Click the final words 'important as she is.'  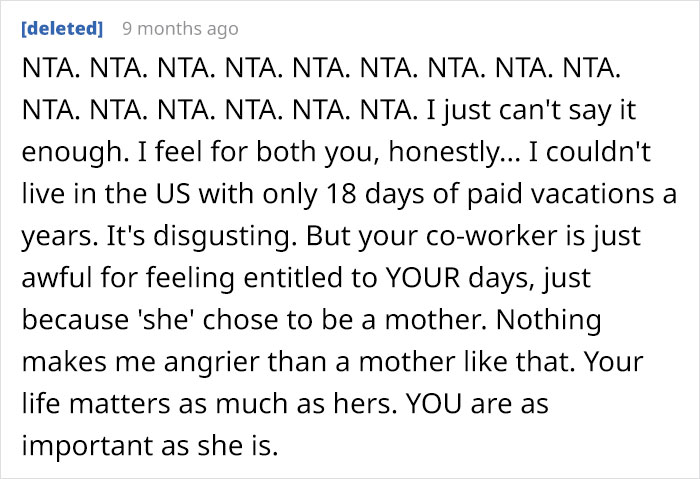click(x=150, y=446)
